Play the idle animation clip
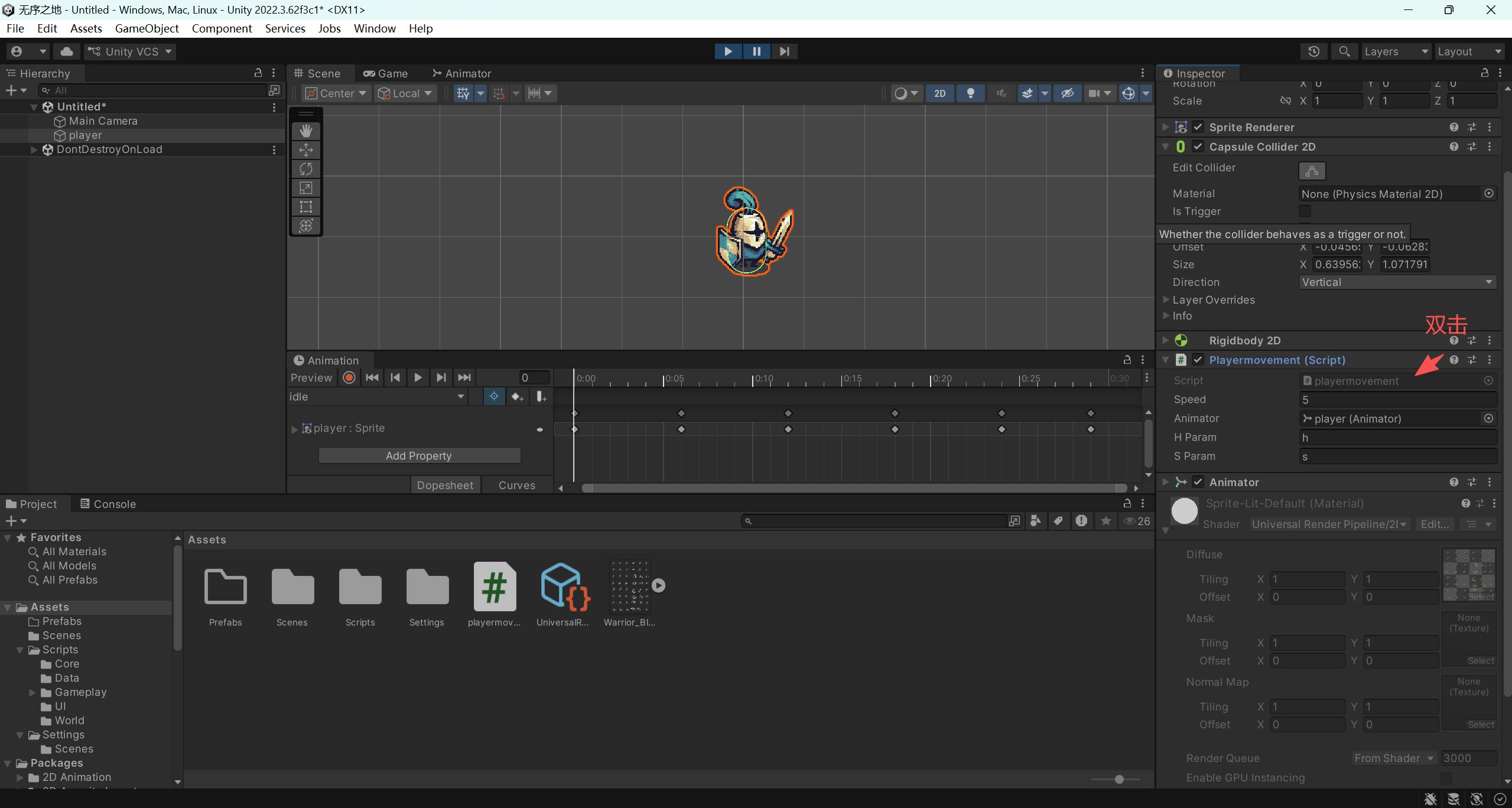The height and width of the screenshot is (808, 1512). coord(418,378)
